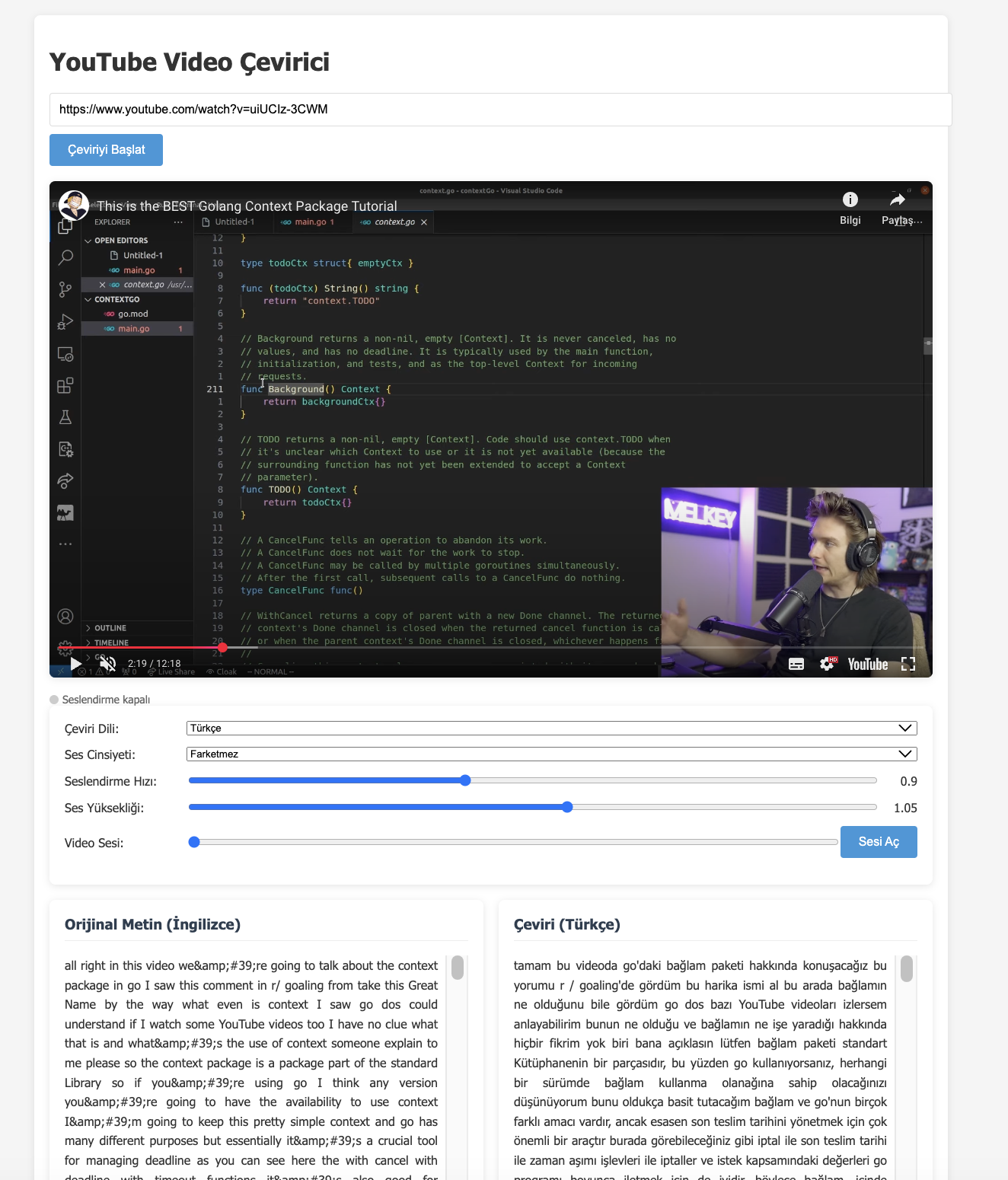This screenshot has width=1008, height=1180.
Task: Toggle subtitles on the video player
Action: click(x=796, y=664)
